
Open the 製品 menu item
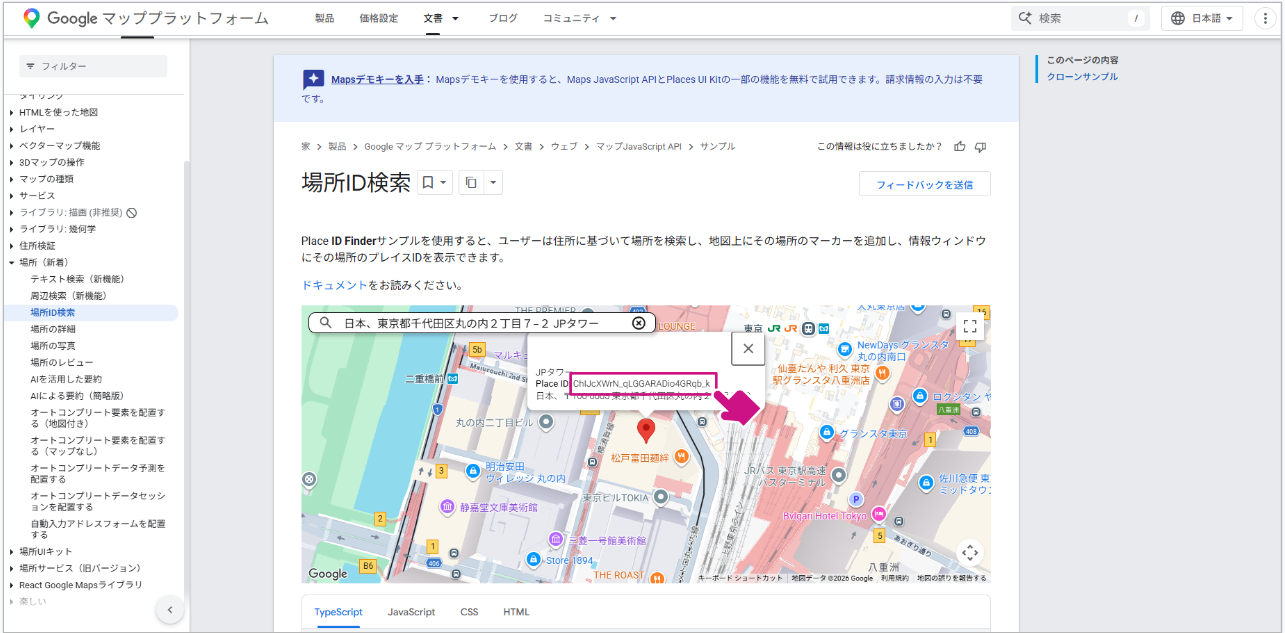(x=324, y=18)
